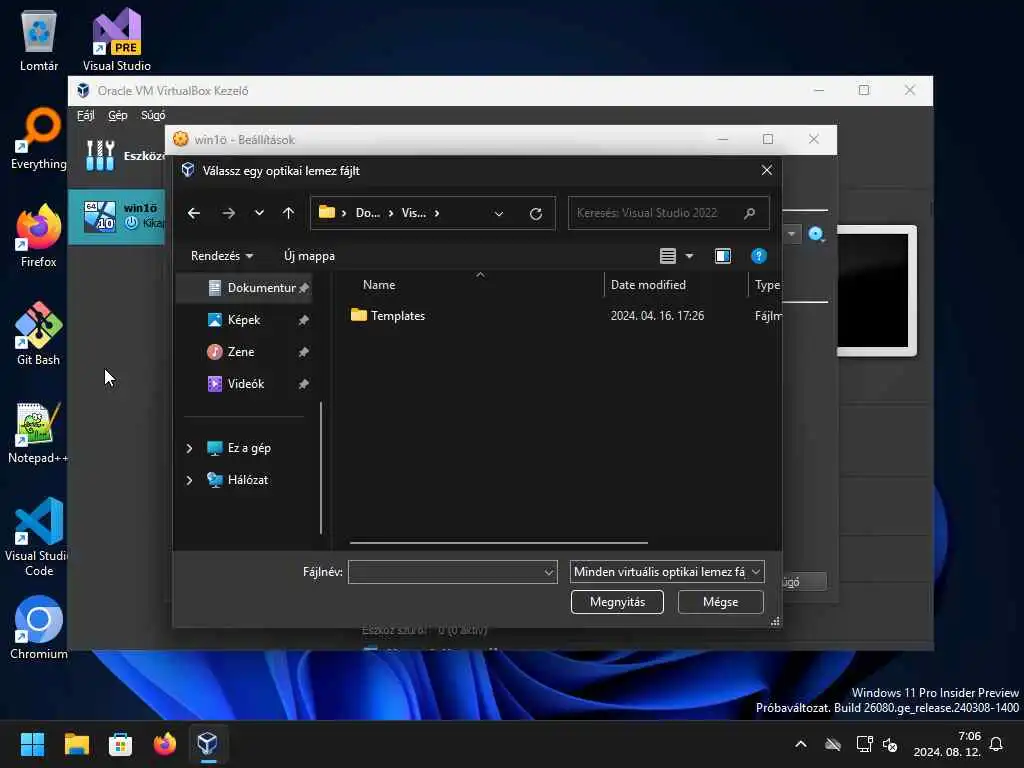This screenshot has height=768, width=1024.
Task: Open the Gép menu in VirtualBox
Action: point(118,116)
